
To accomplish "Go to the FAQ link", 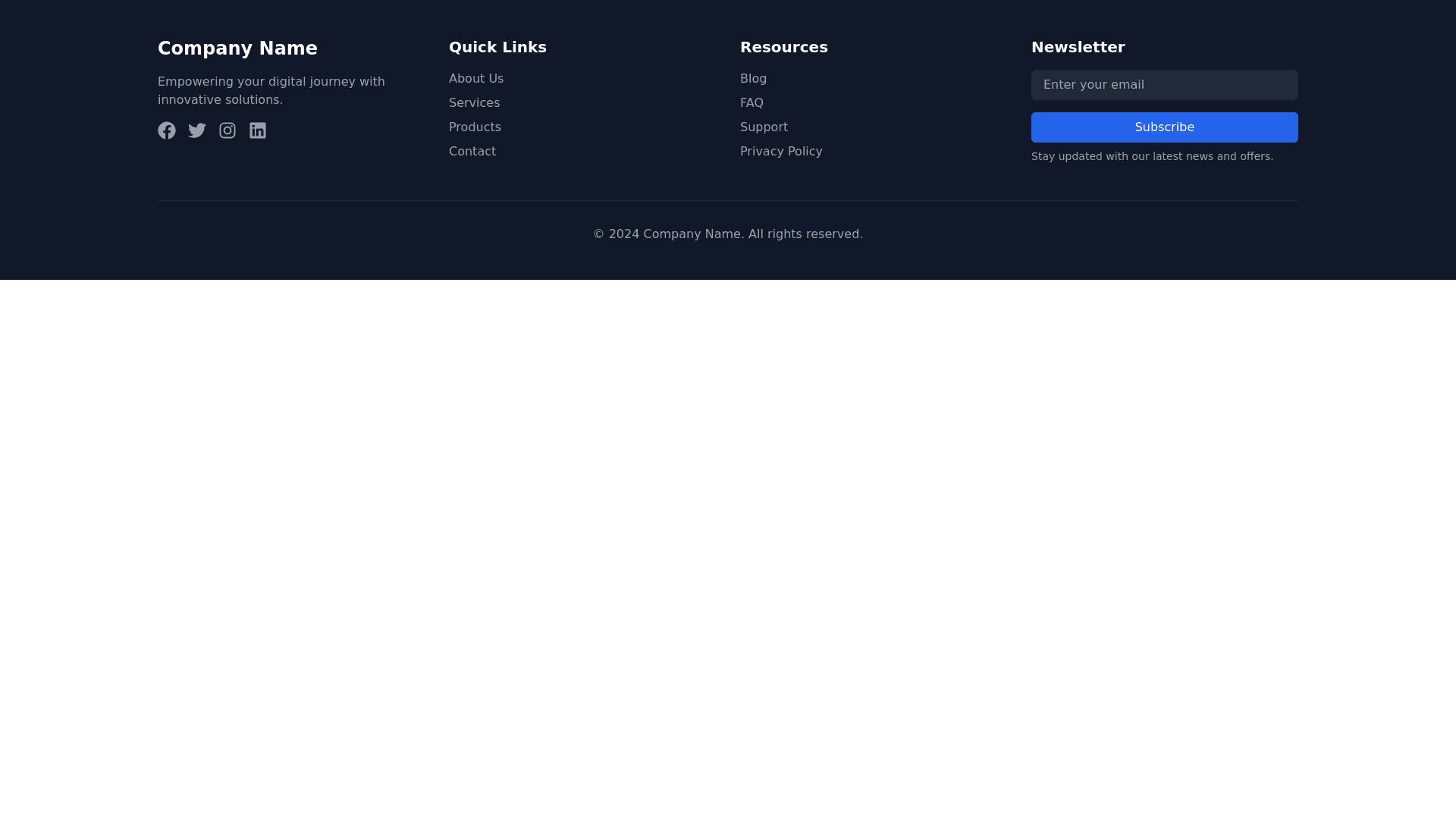I will coord(752,103).
